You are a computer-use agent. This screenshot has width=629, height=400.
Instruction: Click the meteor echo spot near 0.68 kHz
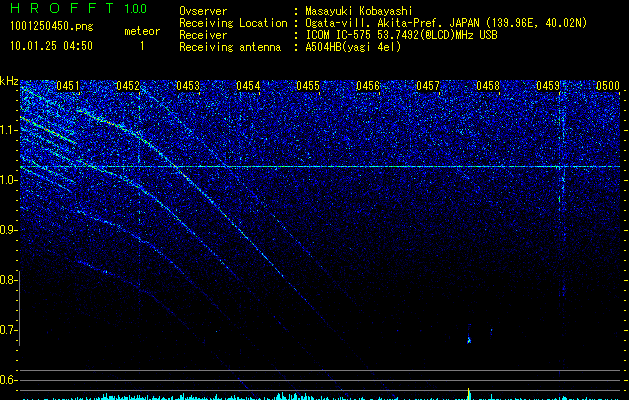tap(469, 340)
